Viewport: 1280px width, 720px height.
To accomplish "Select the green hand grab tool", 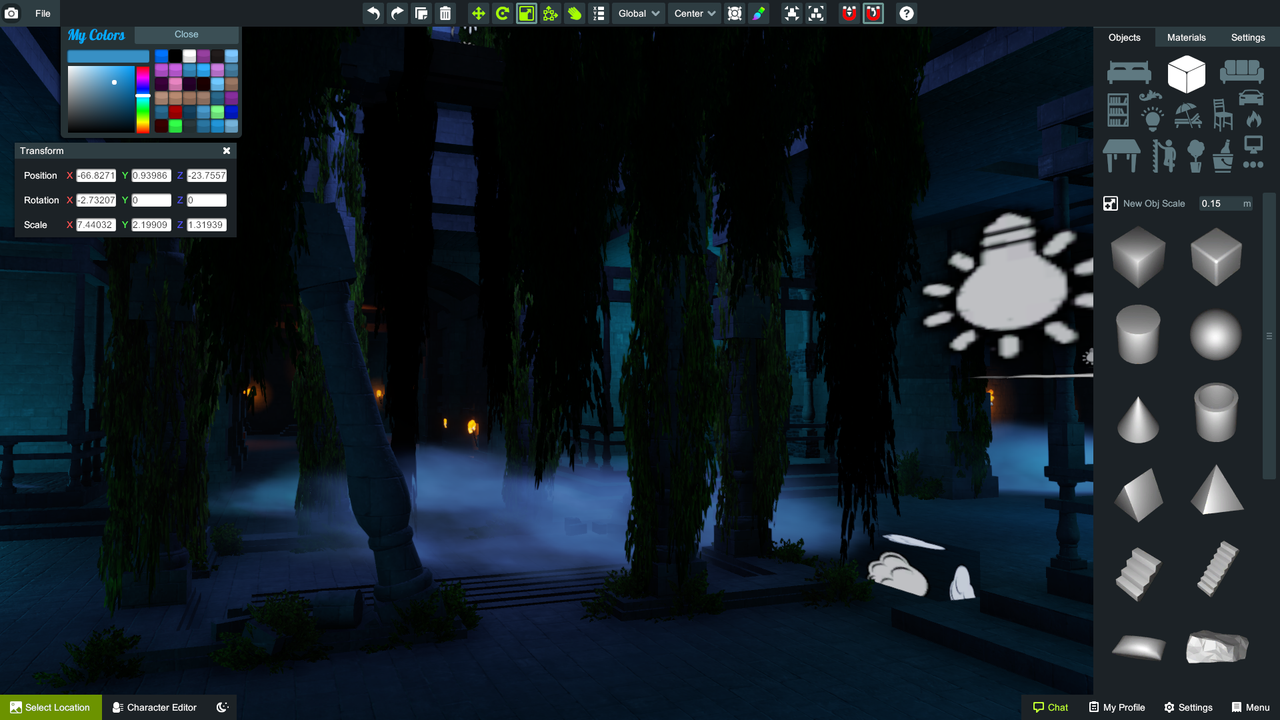I will [x=574, y=13].
